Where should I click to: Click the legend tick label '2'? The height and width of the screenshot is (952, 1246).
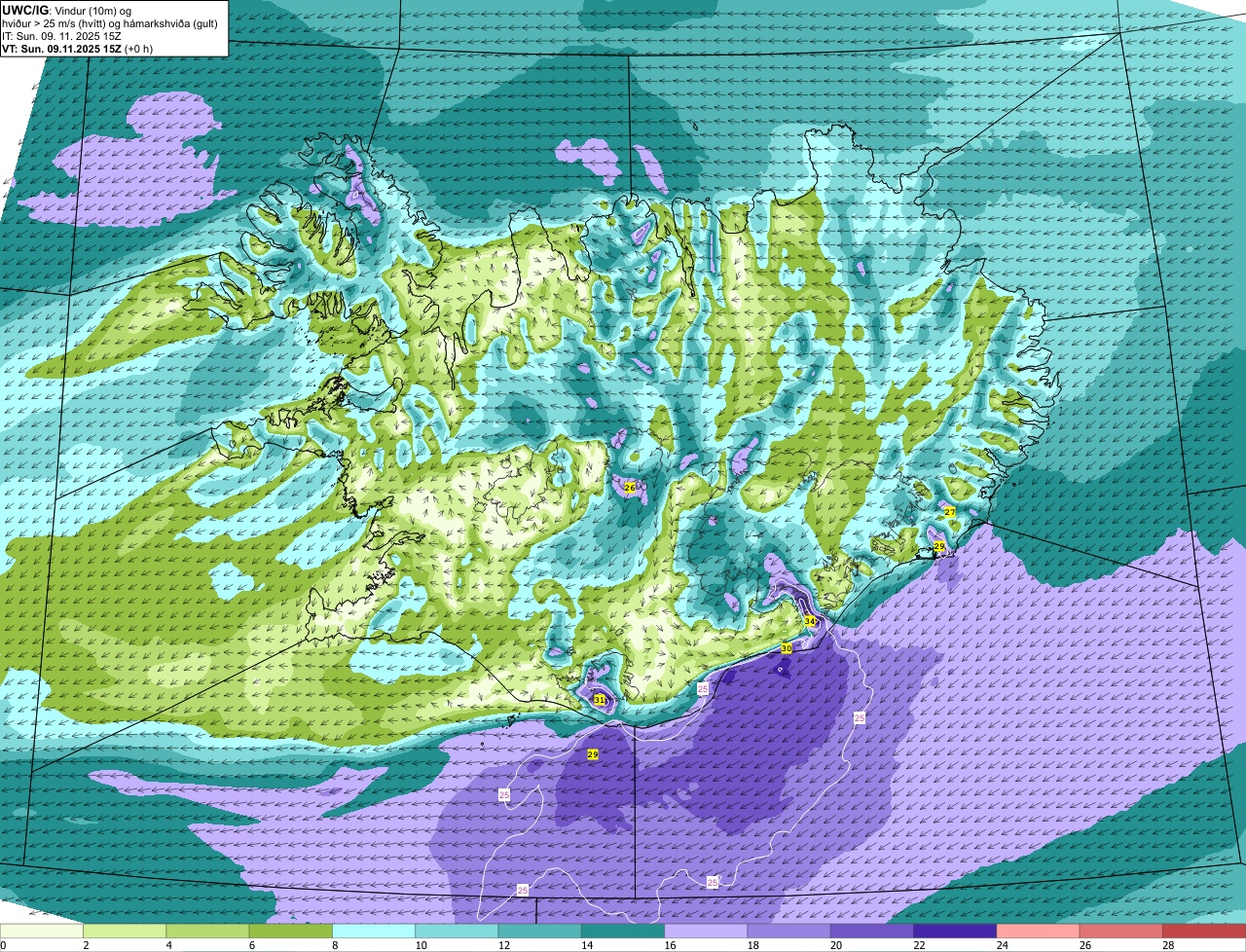coord(86,945)
